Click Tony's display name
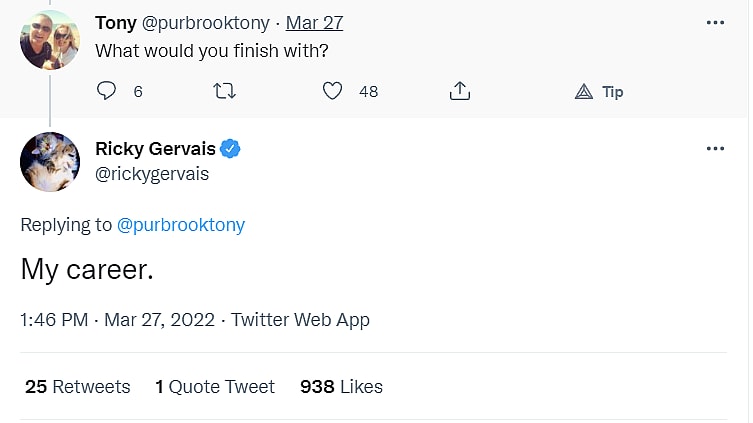Image resolution: width=753 pixels, height=423 pixels. click(x=116, y=22)
